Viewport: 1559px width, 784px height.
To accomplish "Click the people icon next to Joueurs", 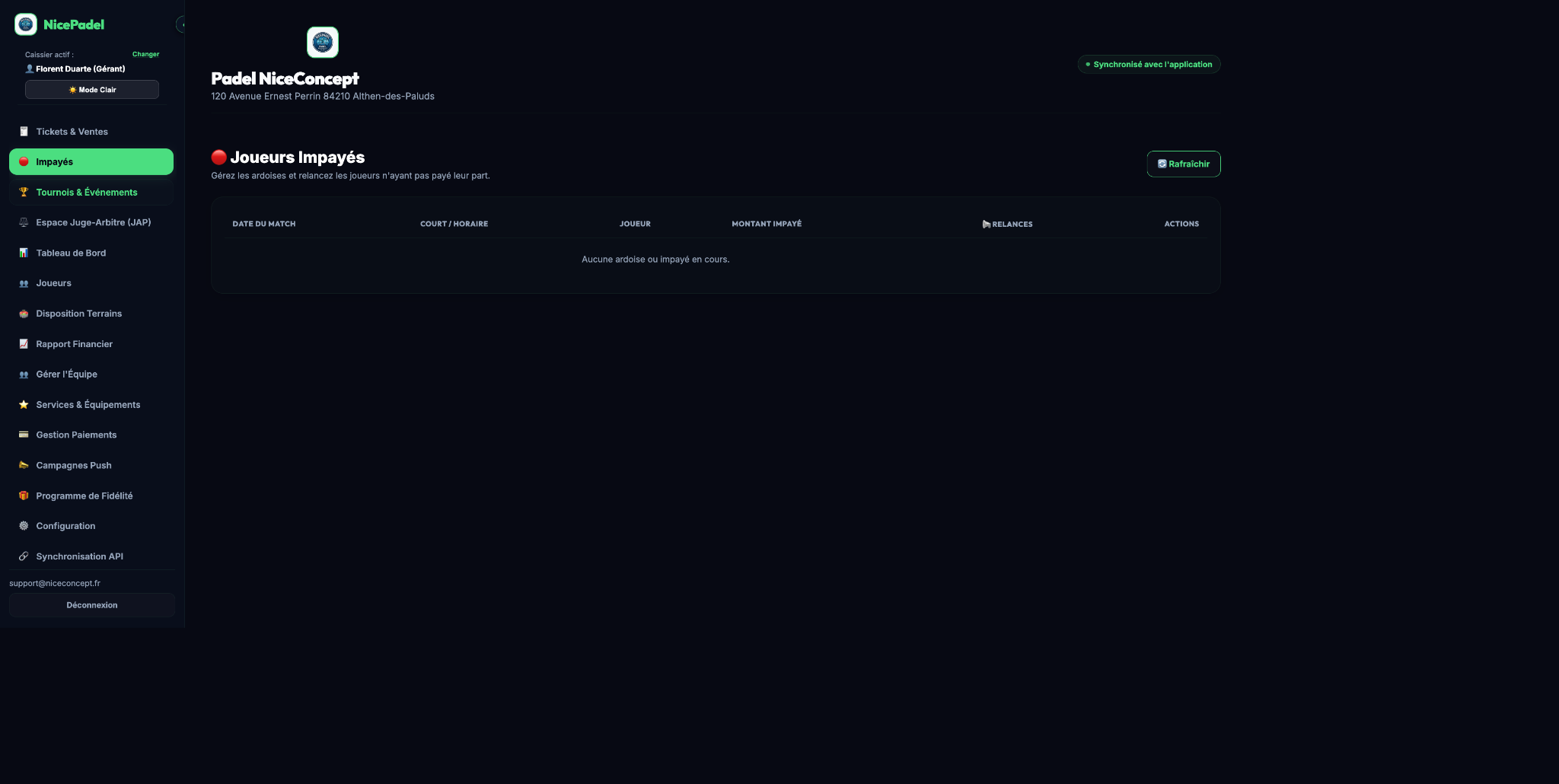I will click(24, 283).
